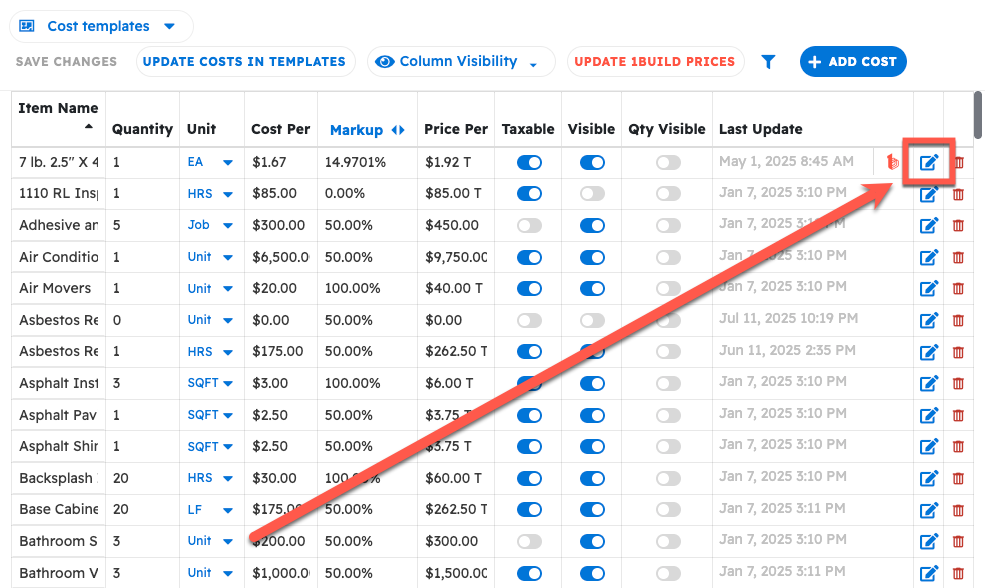
Task: Click the 1build flame icon in first row
Action: pyautogui.click(x=894, y=162)
